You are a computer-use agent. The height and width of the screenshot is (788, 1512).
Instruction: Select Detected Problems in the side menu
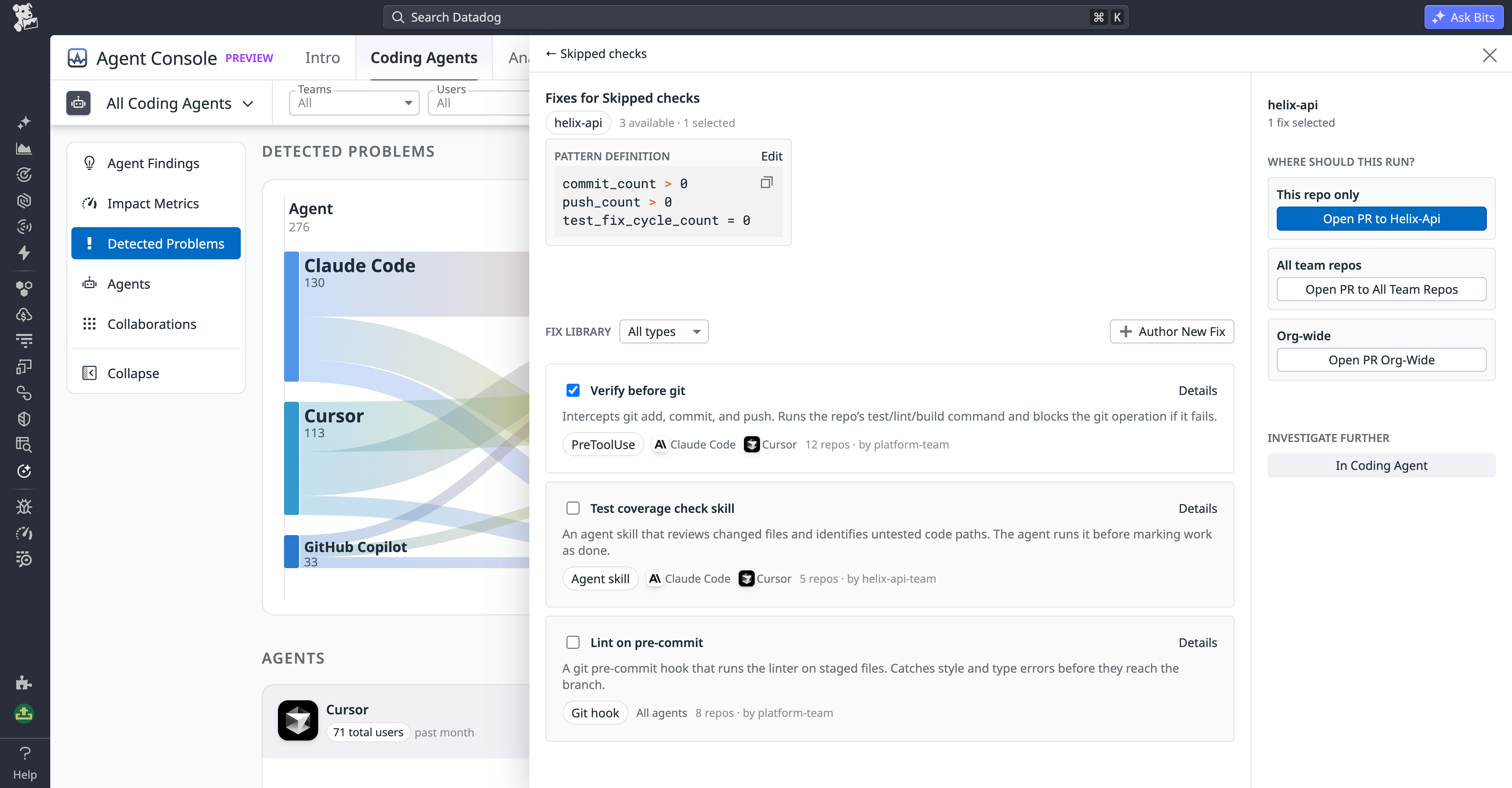tap(156, 243)
